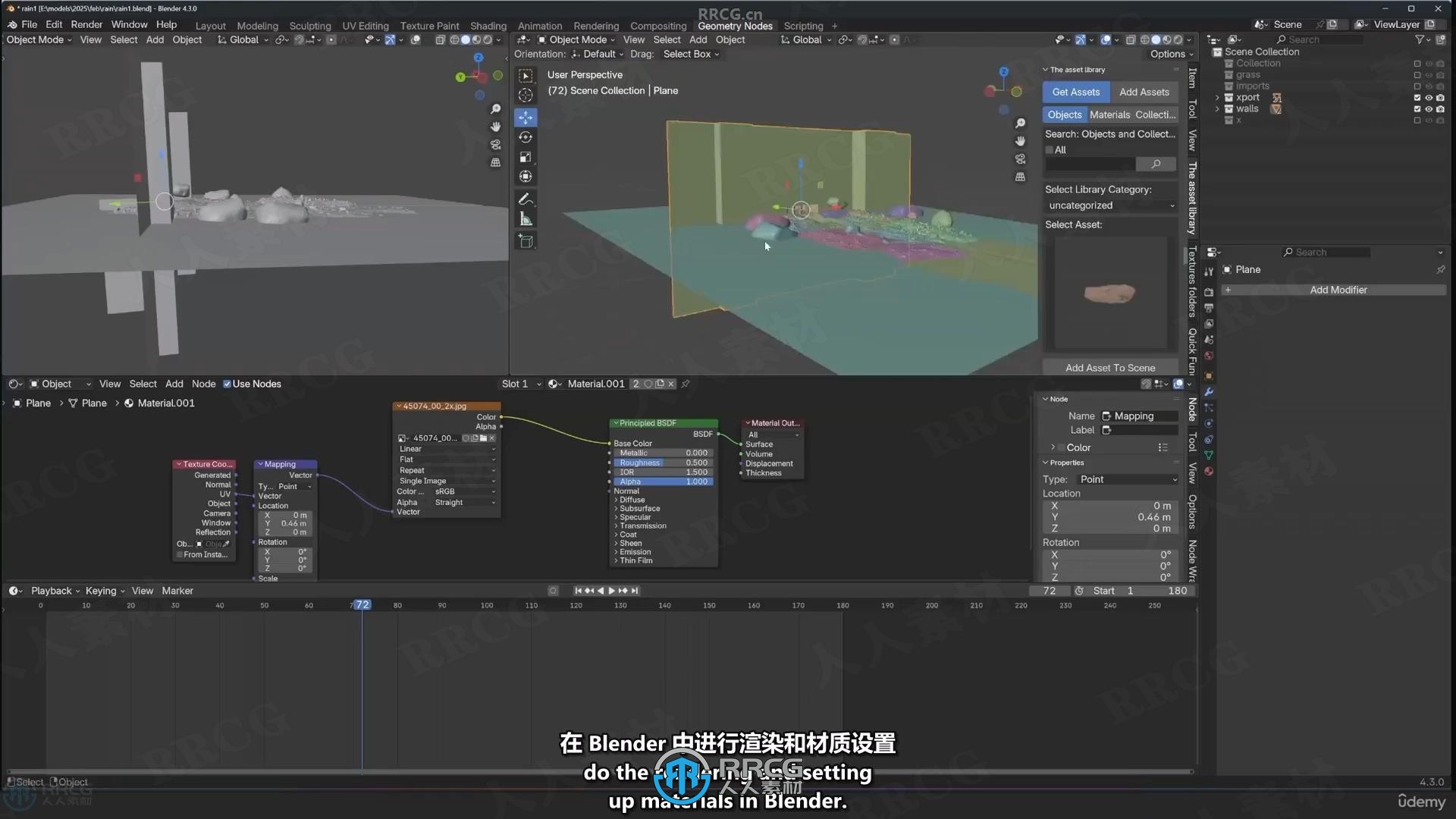
Task: Open the Playback menu in timeline
Action: pos(55,591)
